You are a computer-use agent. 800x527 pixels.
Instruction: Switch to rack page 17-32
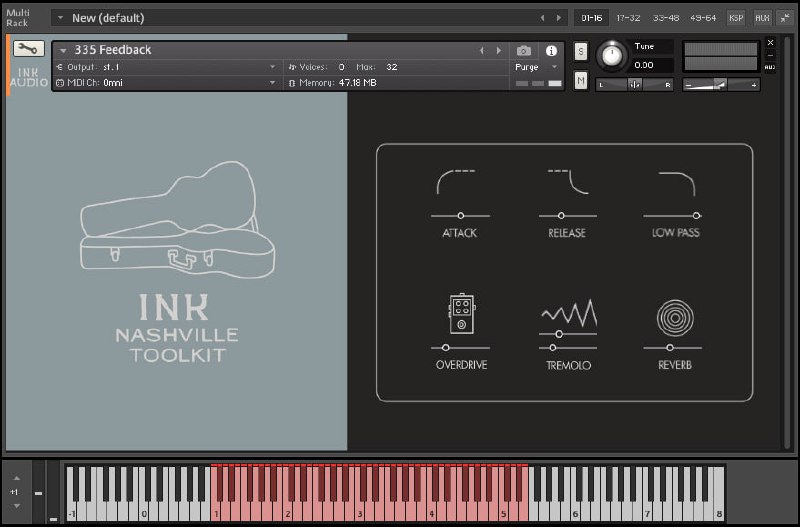pos(628,17)
